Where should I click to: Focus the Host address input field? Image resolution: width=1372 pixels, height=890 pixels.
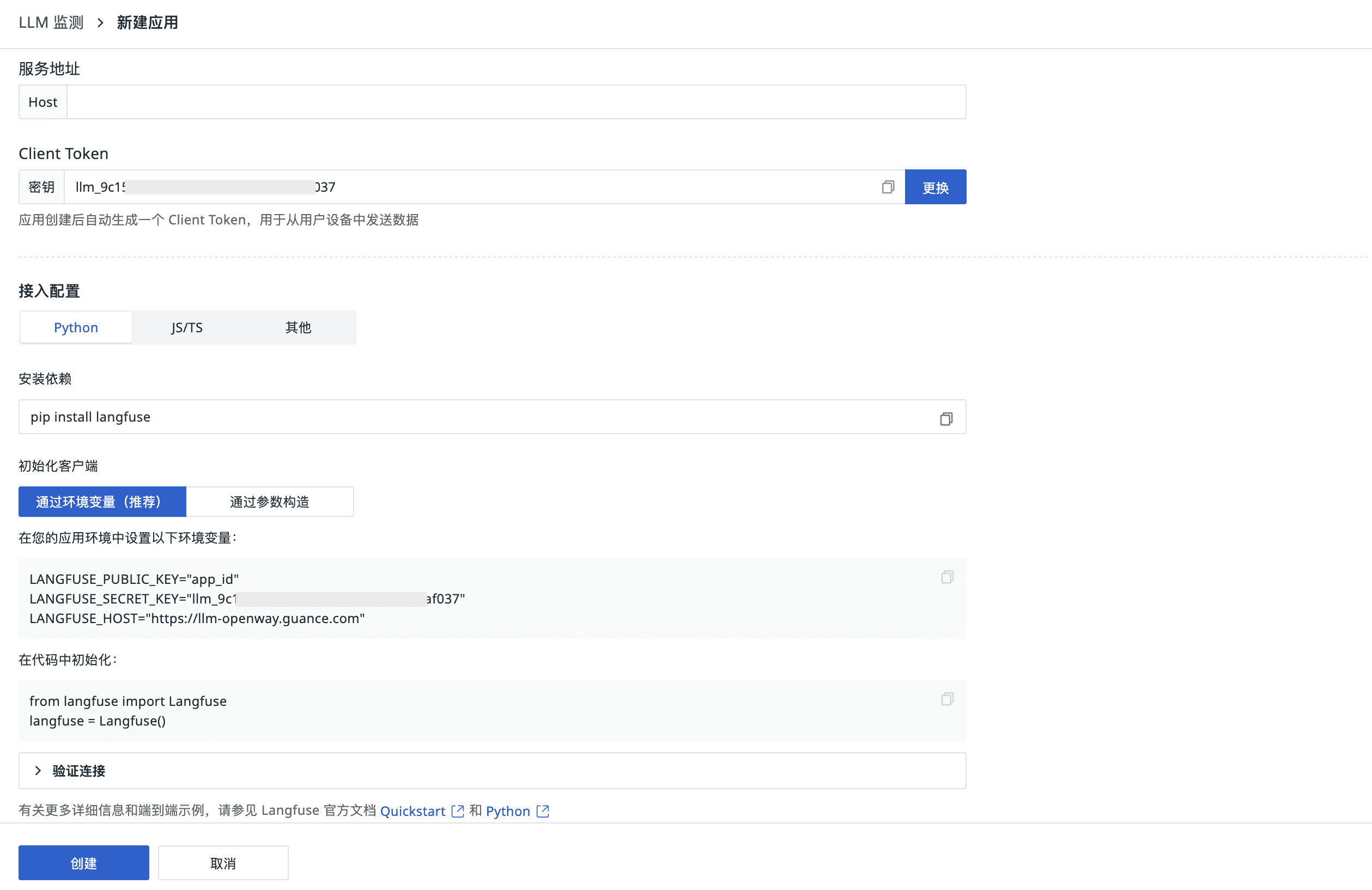click(516, 102)
